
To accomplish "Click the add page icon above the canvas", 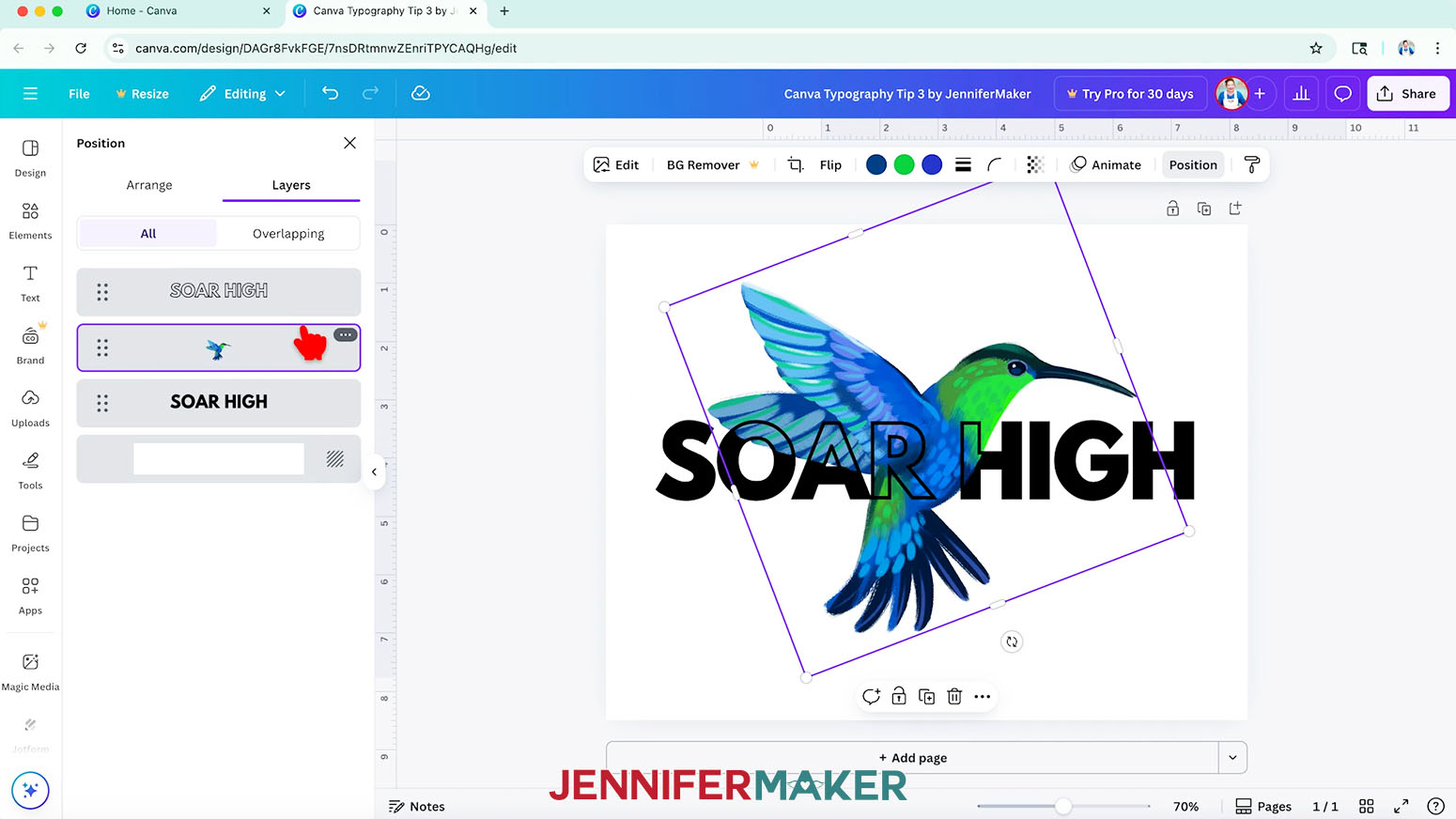I will 1235,209.
